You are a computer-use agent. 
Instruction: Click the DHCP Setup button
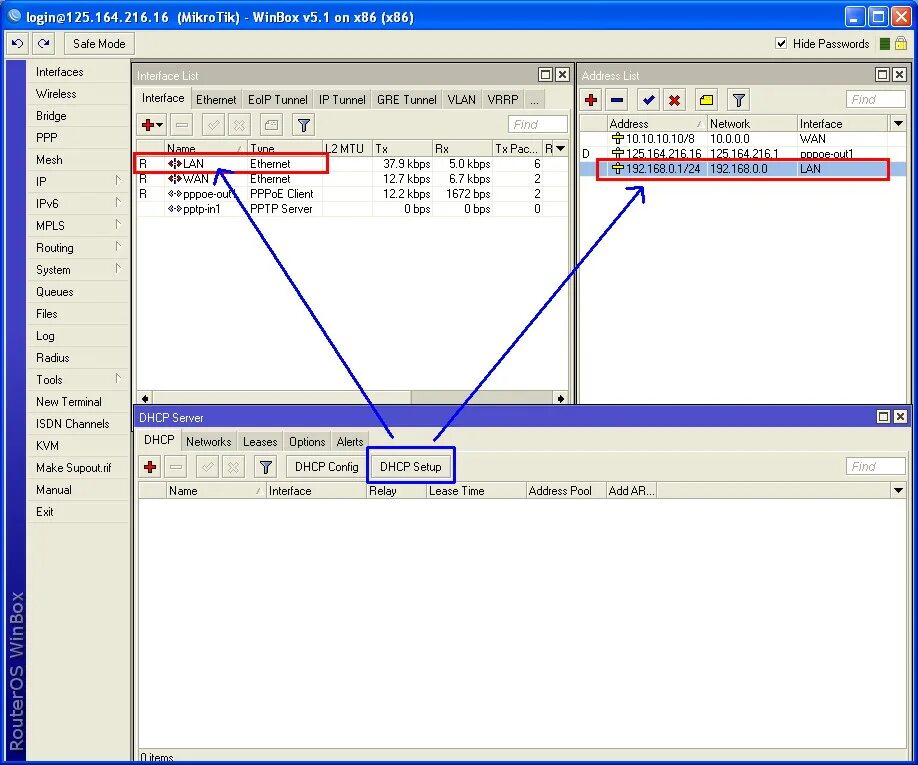[410, 466]
